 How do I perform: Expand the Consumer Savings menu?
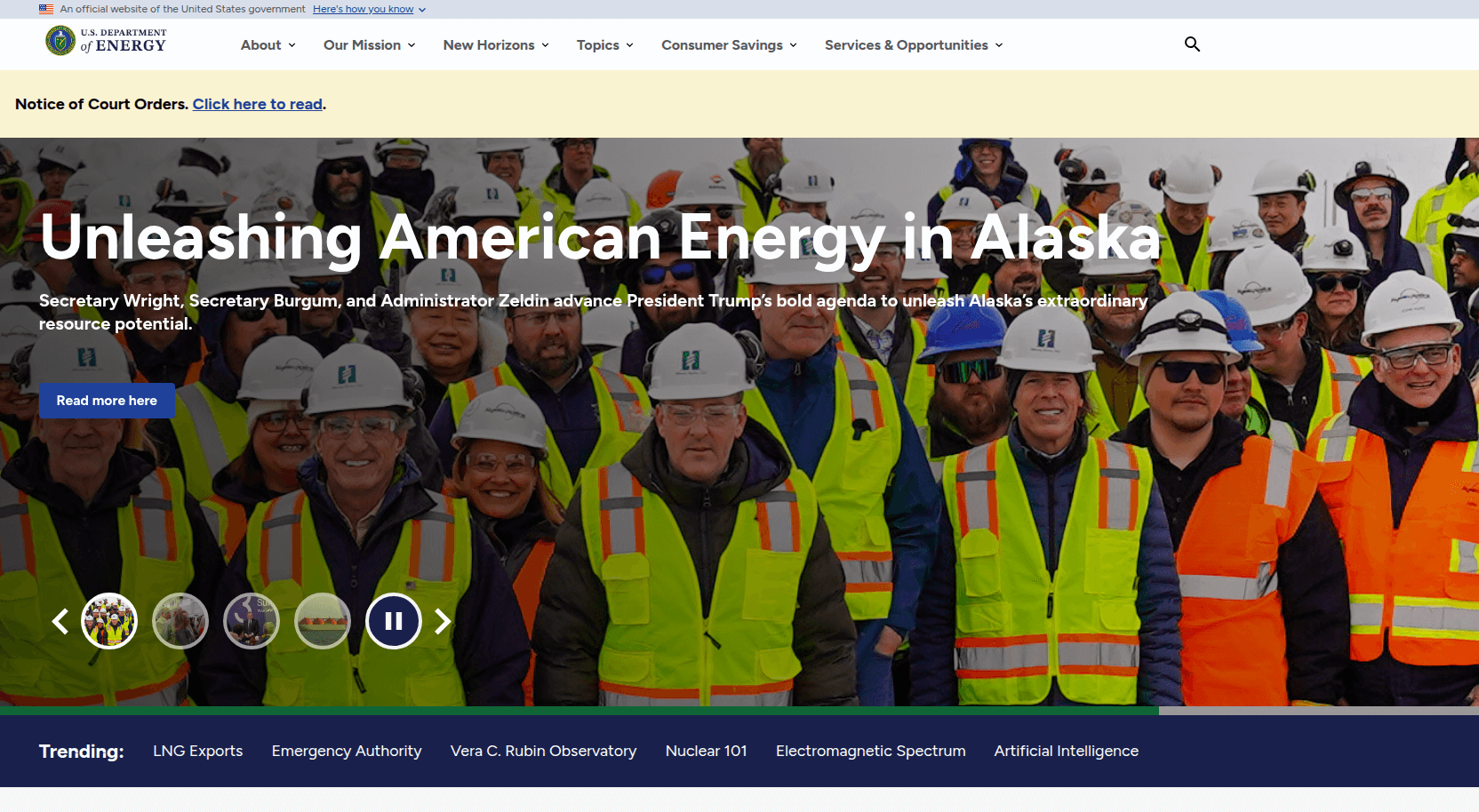729,45
